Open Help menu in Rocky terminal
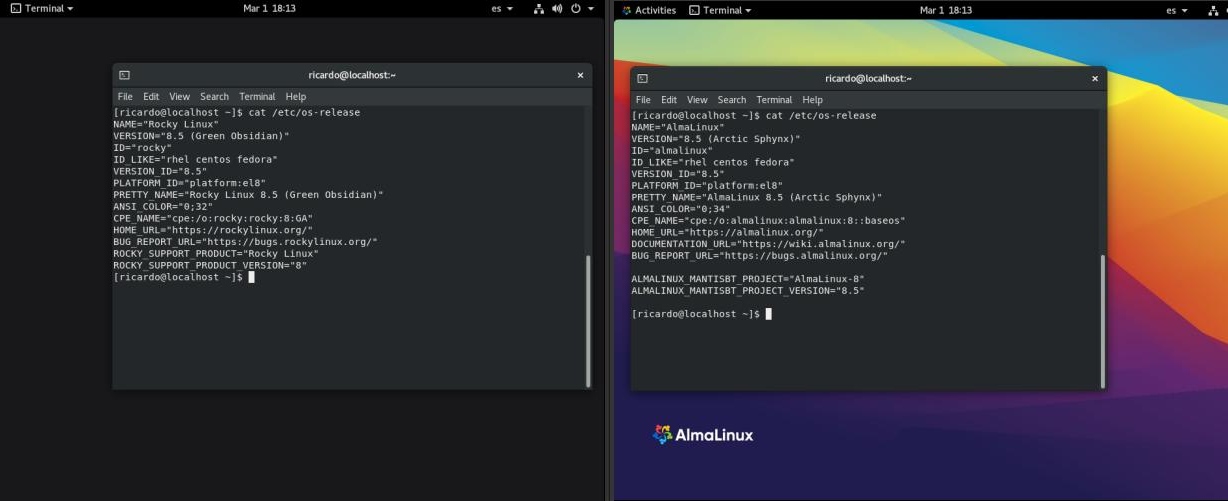 coord(296,97)
